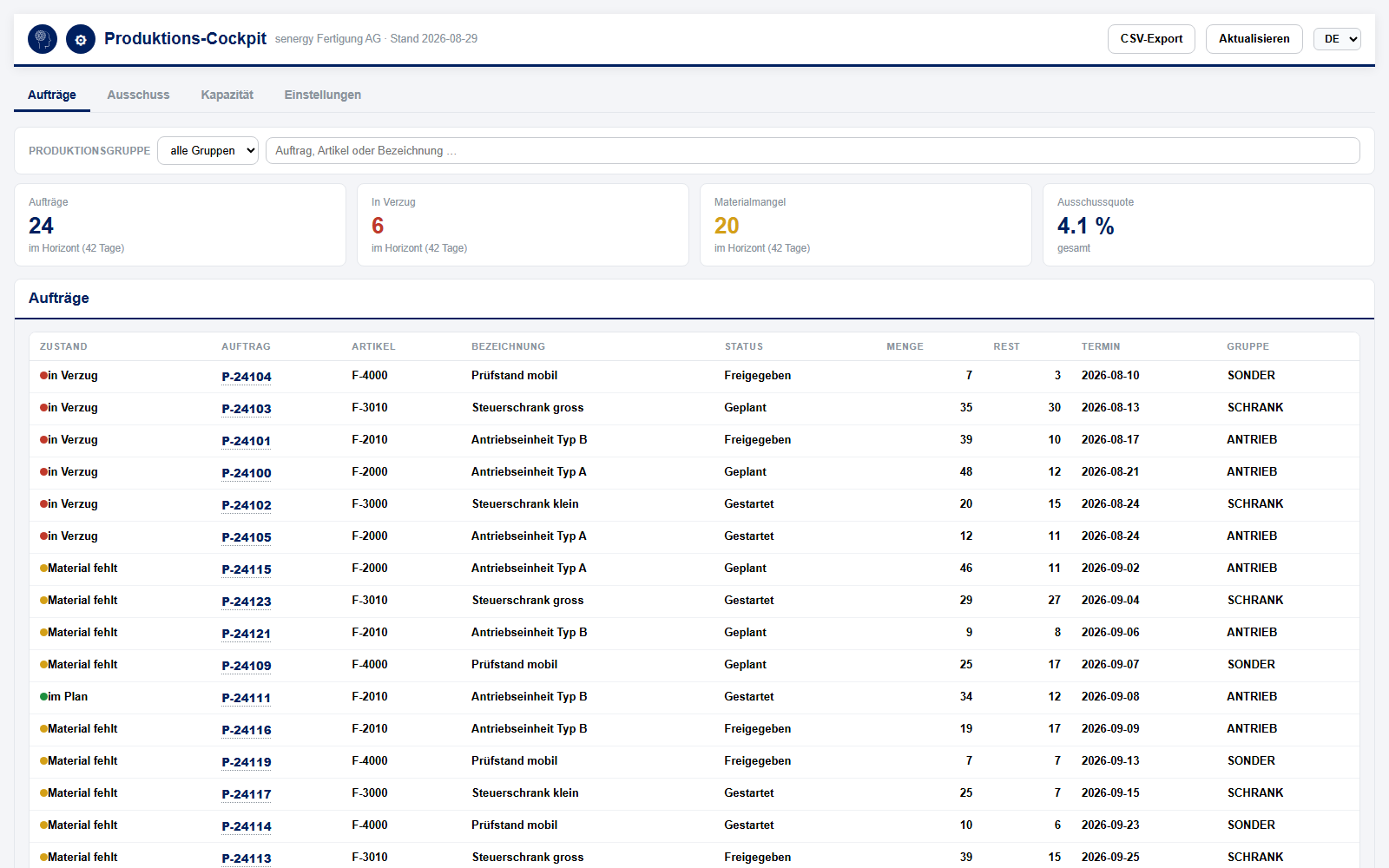Open order link P-24101
Image resolution: width=1389 pixels, height=868 pixels.
(247, 441)
